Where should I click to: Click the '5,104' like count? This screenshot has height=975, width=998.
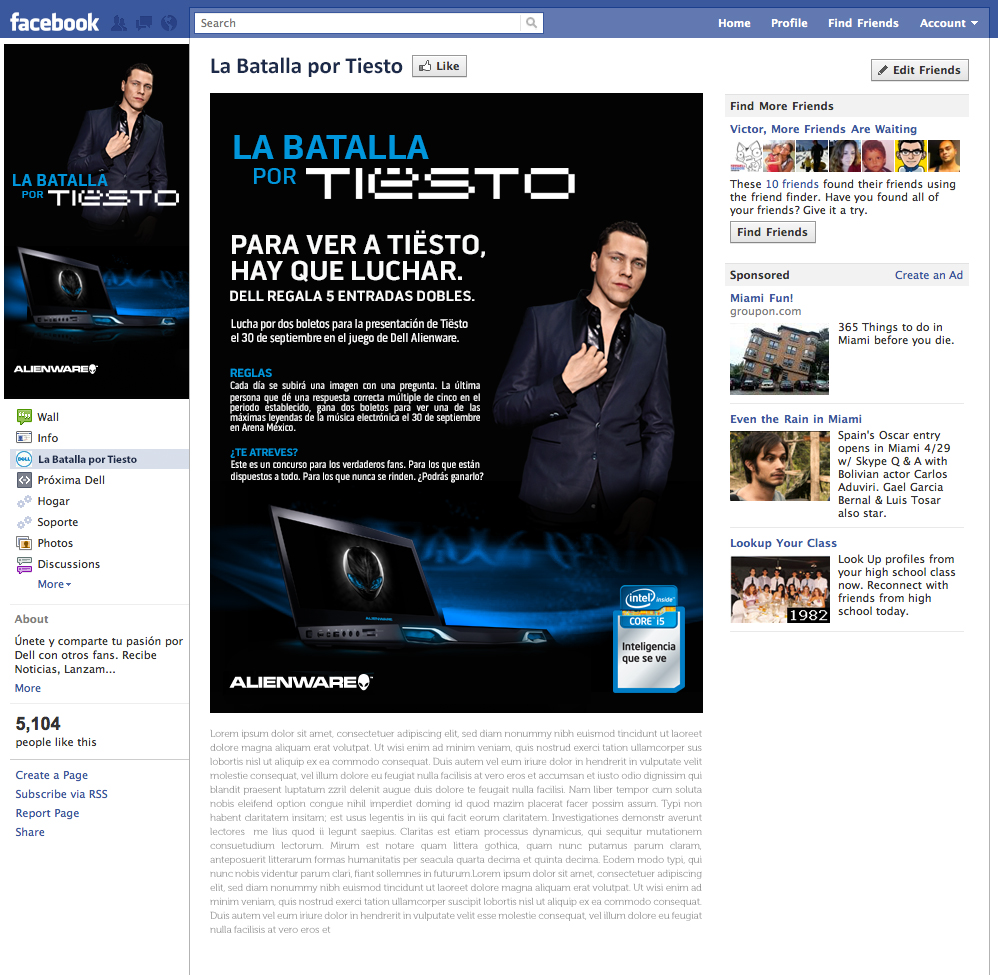click(x=38, y=724)
